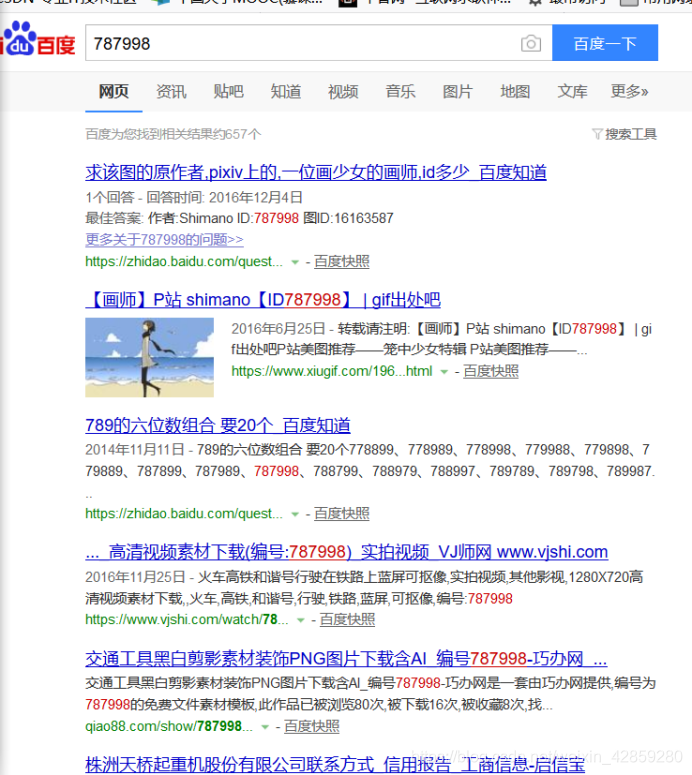Open 百度快照 of 789的六位数组合 result

(342, 514)
